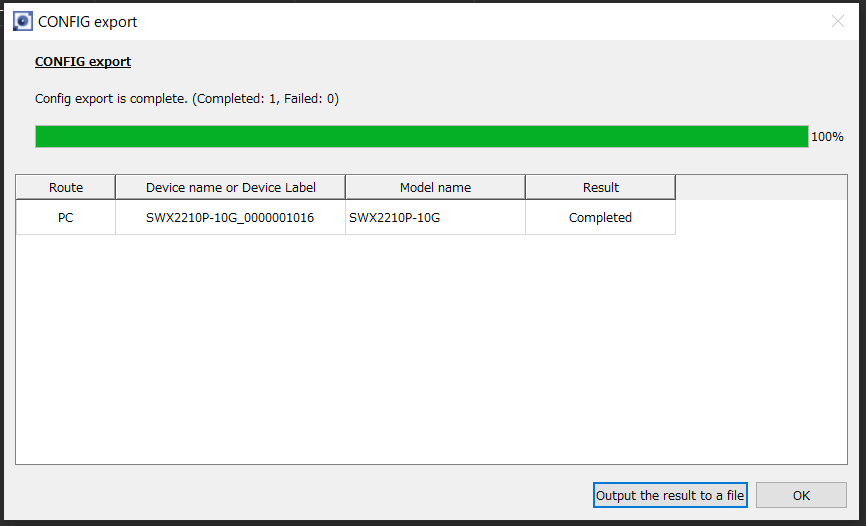The height and width of the screenshot is (526, 866).
Task: Click the 'Config export is complete' status message
Action: coord(187,99)
